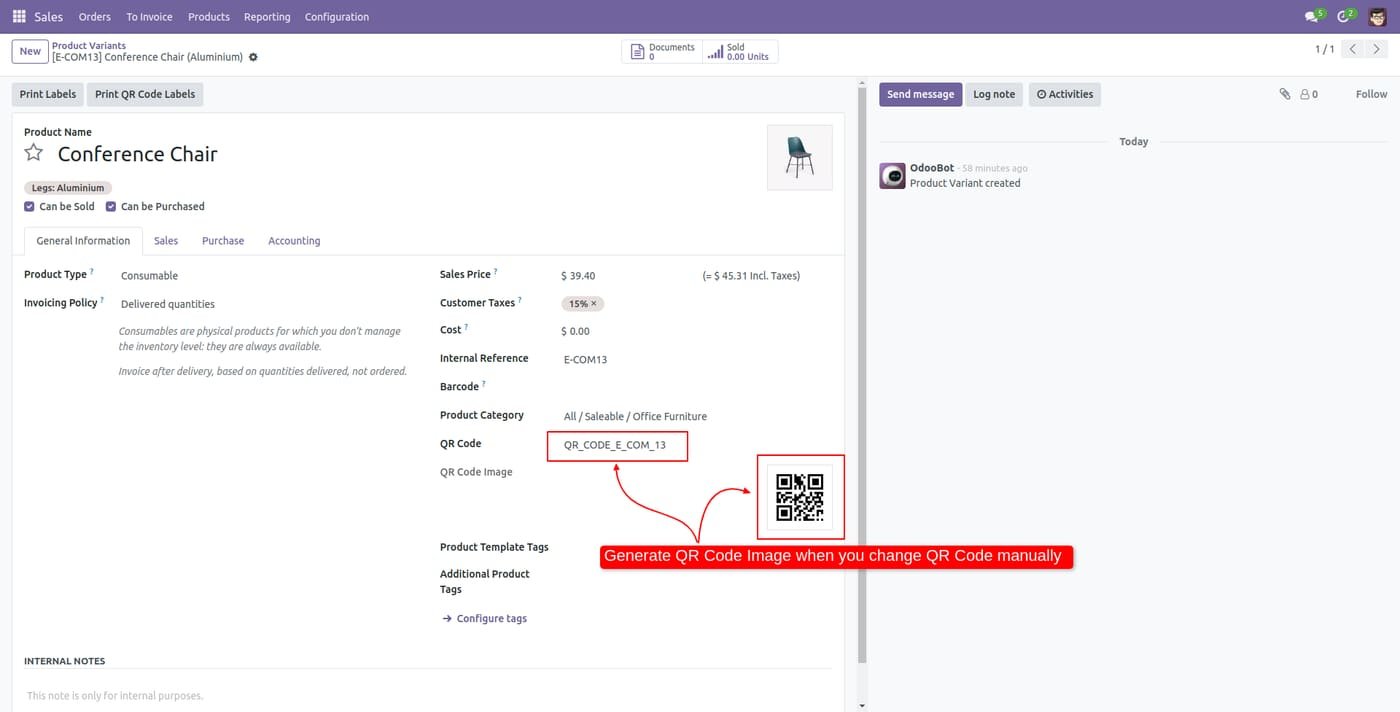Open the user avatar menu

point(1378,17)
